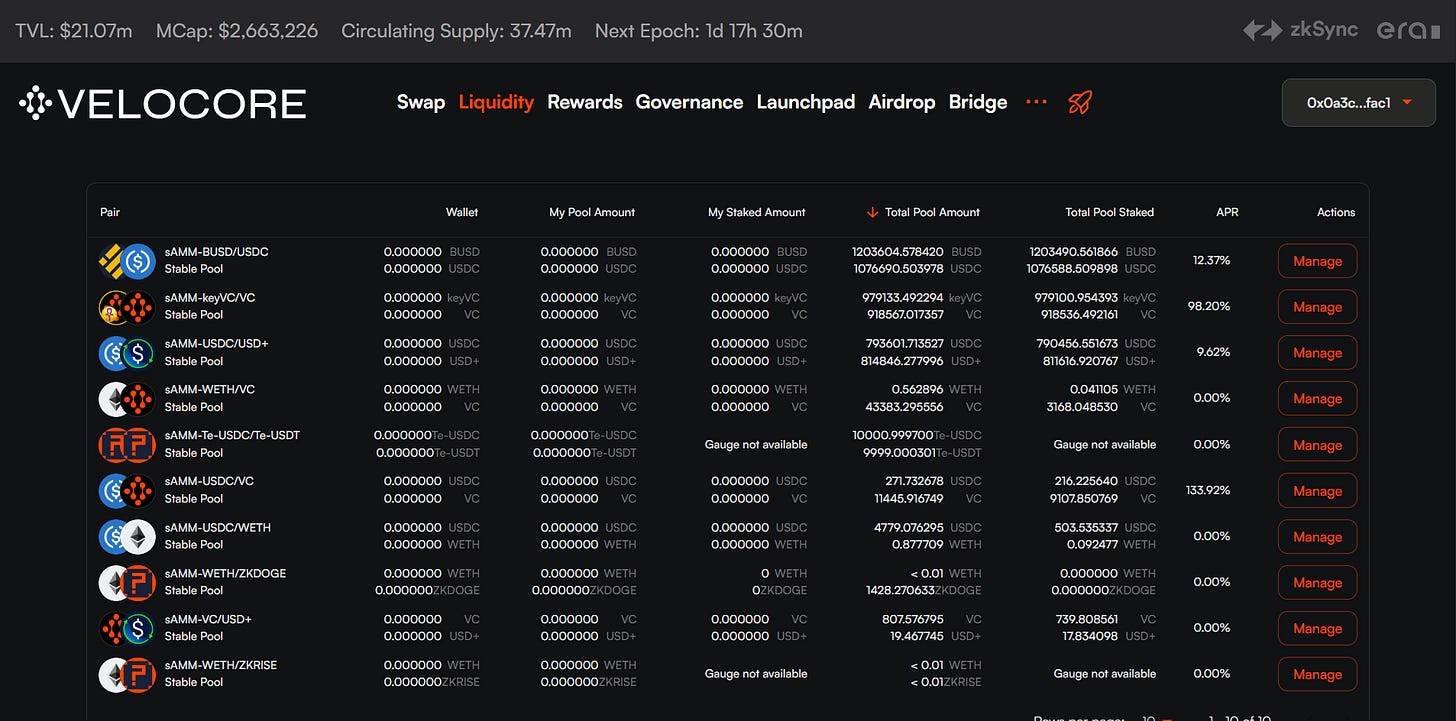Click sort arrow beside Total Pool Amount
This screenshot has width=1456, height=721.
(872, 212)
